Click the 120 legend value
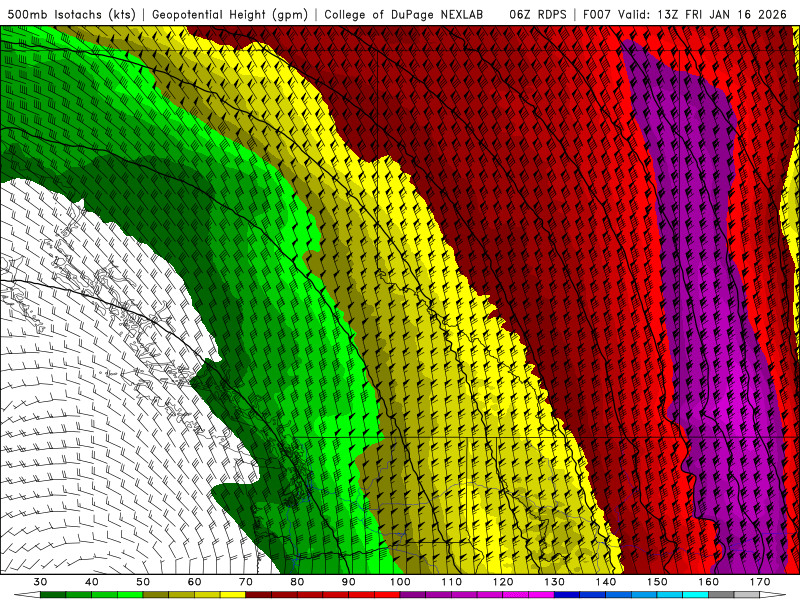This screenshot has width=800, height=600. pos(503,582)
